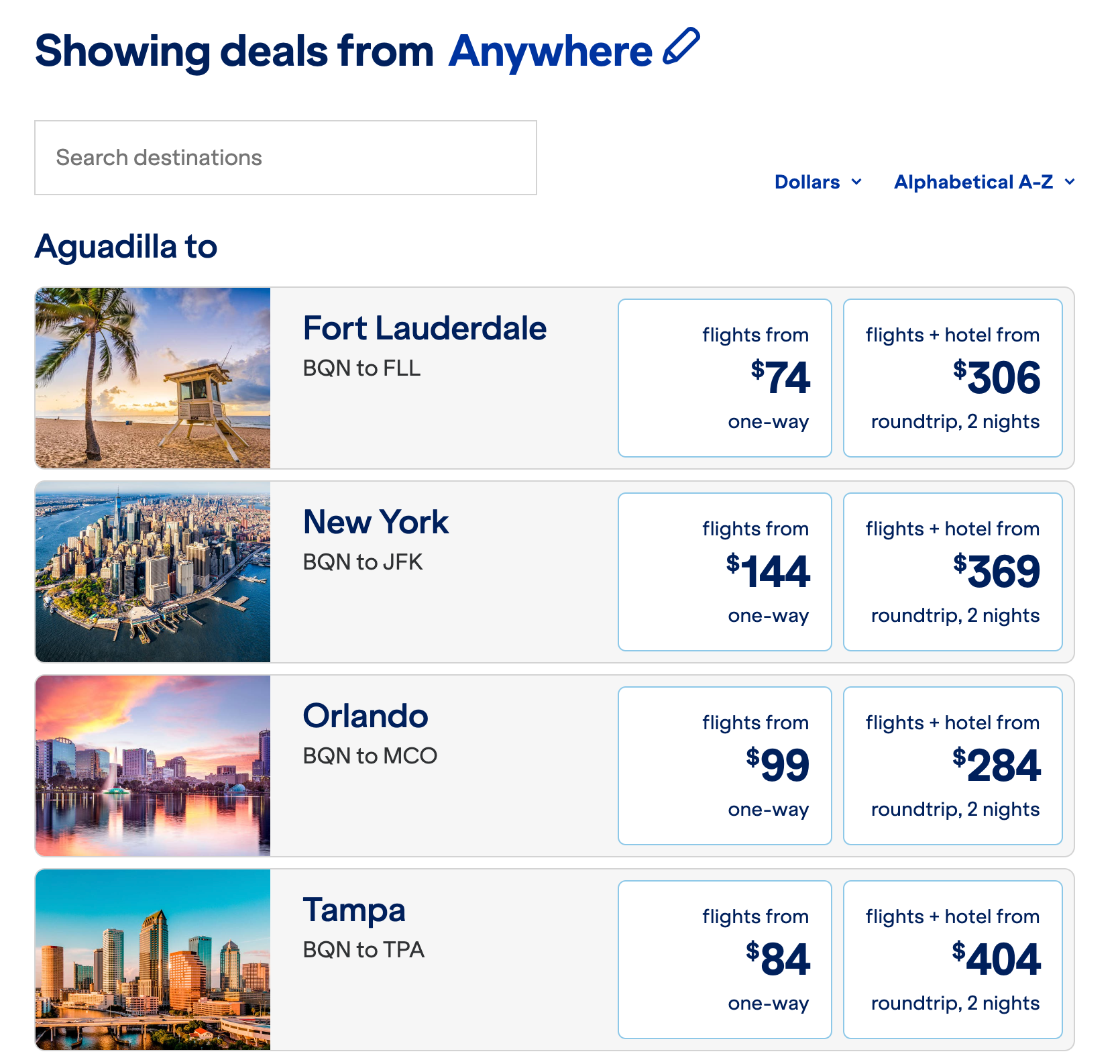Viewport: 1120px width, 1064px height.
Task: Open the Orlando sunset lake thumbnail
Action: pyautogui.click(x=153, y=765)
